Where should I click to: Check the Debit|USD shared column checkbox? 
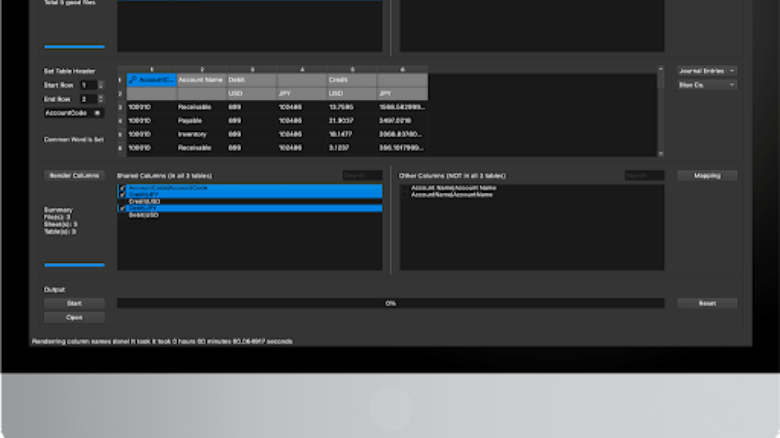click(122, 215)
